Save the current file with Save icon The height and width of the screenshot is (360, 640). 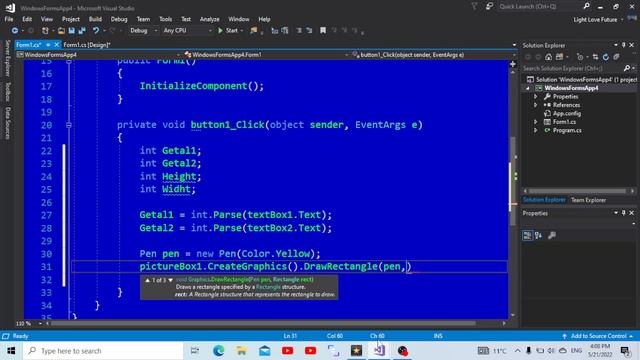coord(71,31)
